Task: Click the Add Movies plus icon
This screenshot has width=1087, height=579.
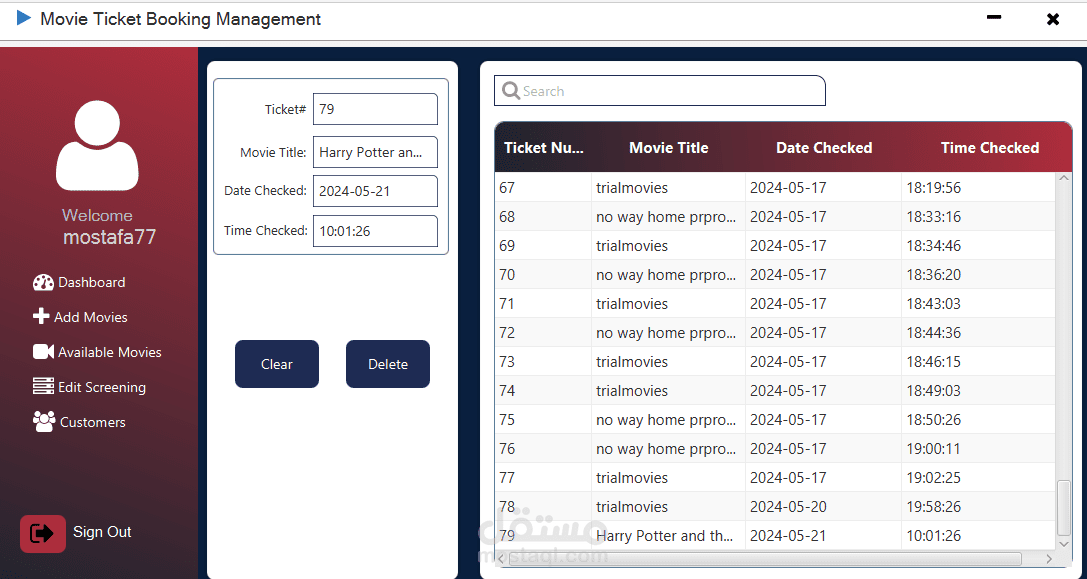Action: point(41,316)
